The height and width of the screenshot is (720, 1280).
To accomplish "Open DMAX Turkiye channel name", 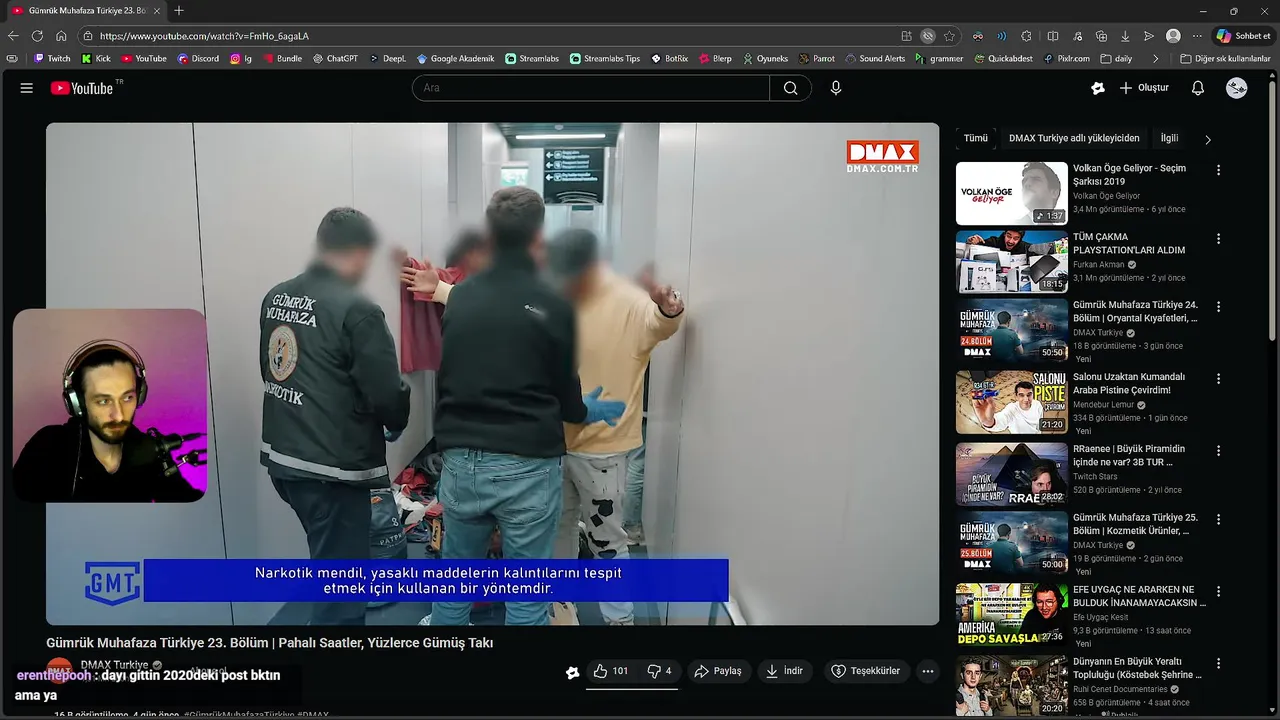I will (114, 664).
